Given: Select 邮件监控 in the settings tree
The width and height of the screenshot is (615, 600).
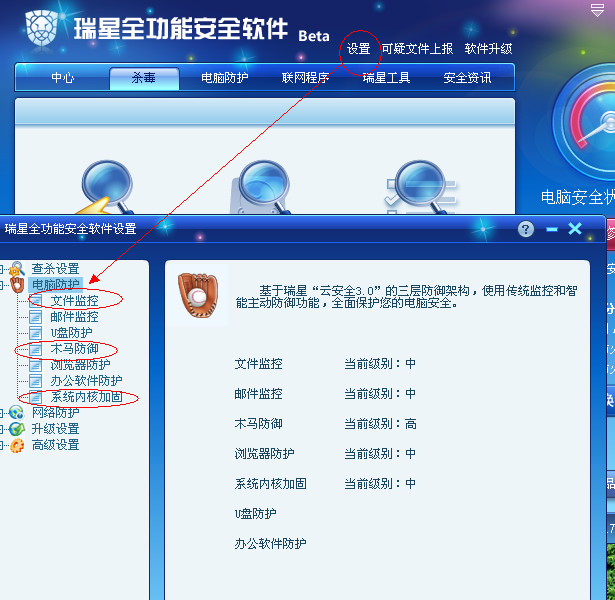Looking at the screenshot, I should pyautogui.click(x=75, y=317).
